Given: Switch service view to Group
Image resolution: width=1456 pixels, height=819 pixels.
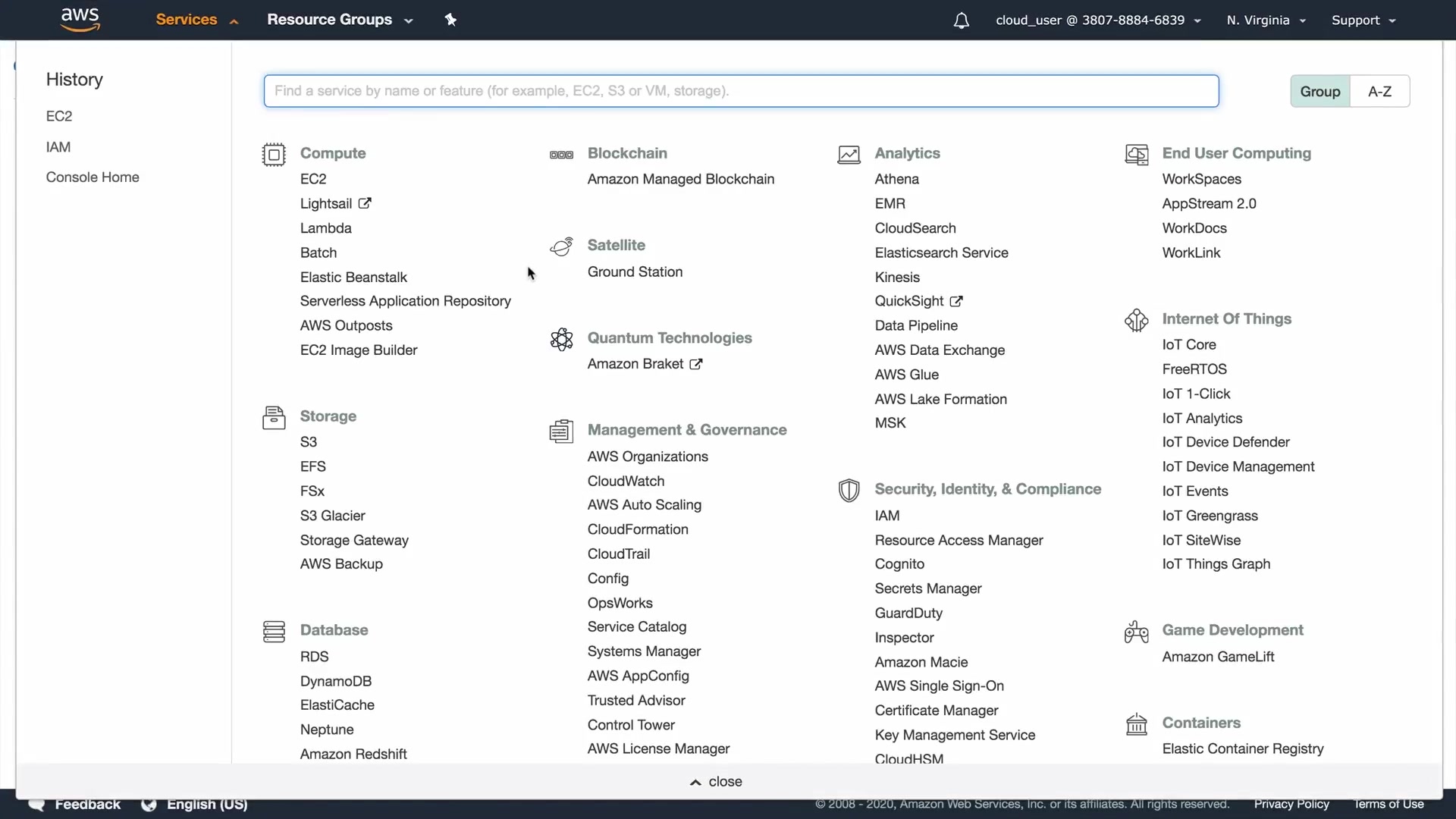Looking at the screenshot, I should pos(1319,91).
